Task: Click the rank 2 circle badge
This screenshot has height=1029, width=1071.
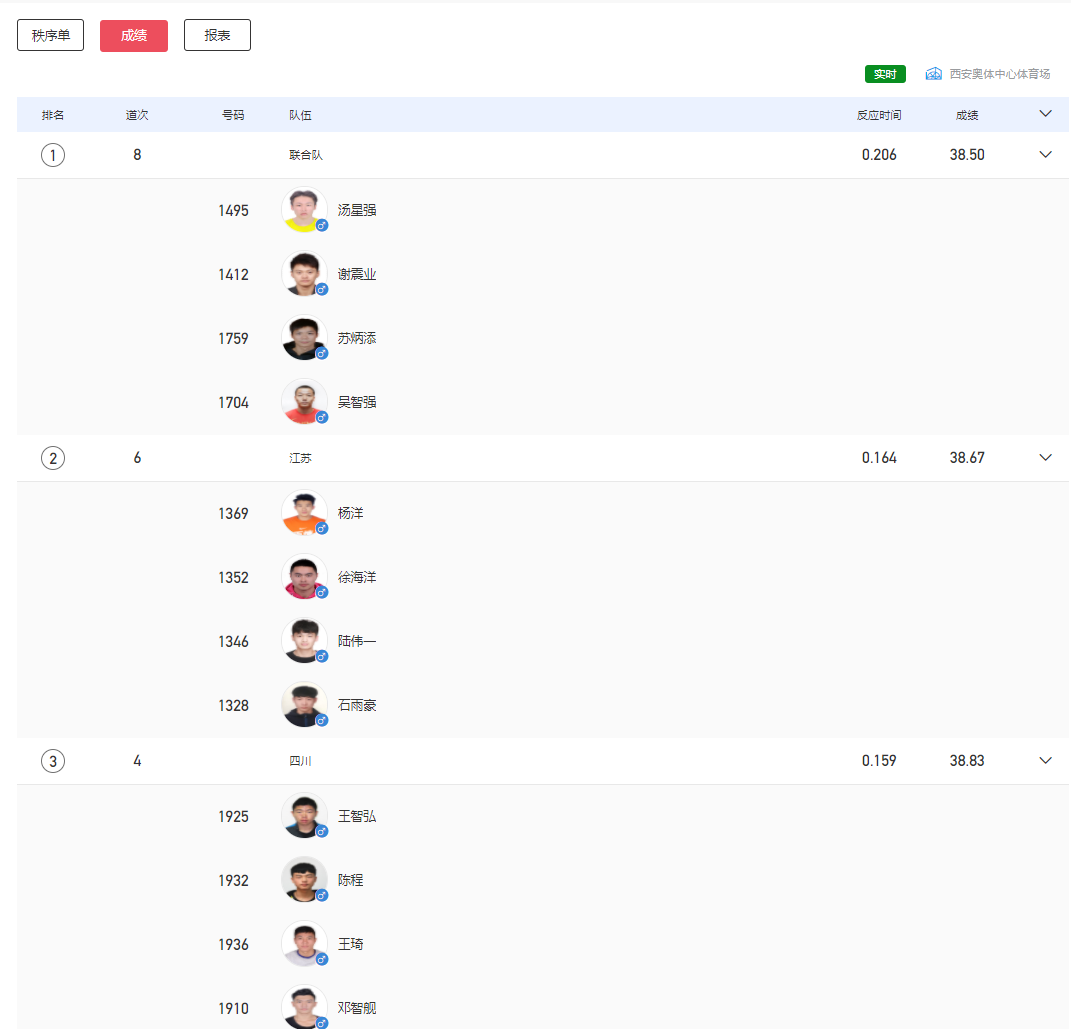Action: point(53,458)
